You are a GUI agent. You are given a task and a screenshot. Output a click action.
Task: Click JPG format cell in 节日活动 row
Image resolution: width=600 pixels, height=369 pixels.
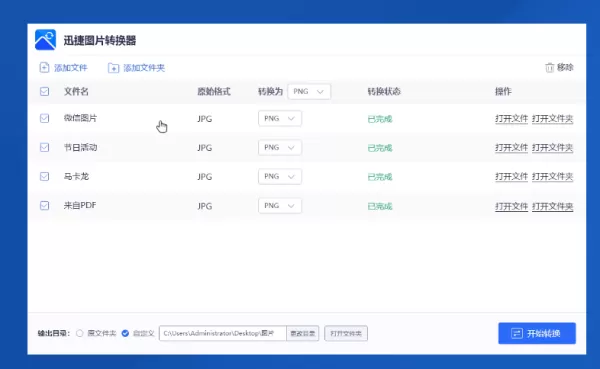click(x=205, y=148)
